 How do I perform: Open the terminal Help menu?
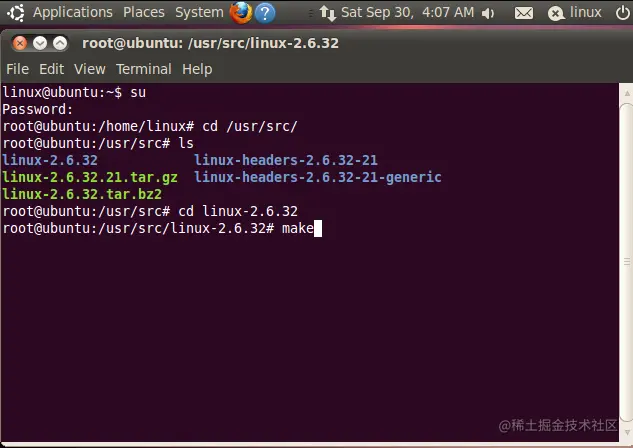coord(197,69)
